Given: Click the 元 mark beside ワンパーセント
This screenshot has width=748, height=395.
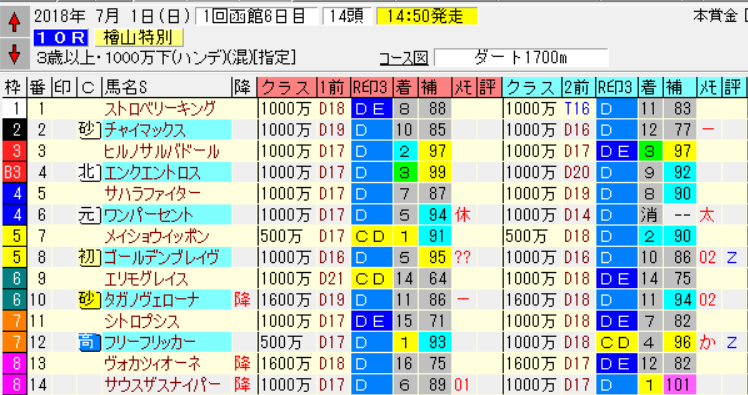Looking at the screenshot, I should [x=89, y=215].
